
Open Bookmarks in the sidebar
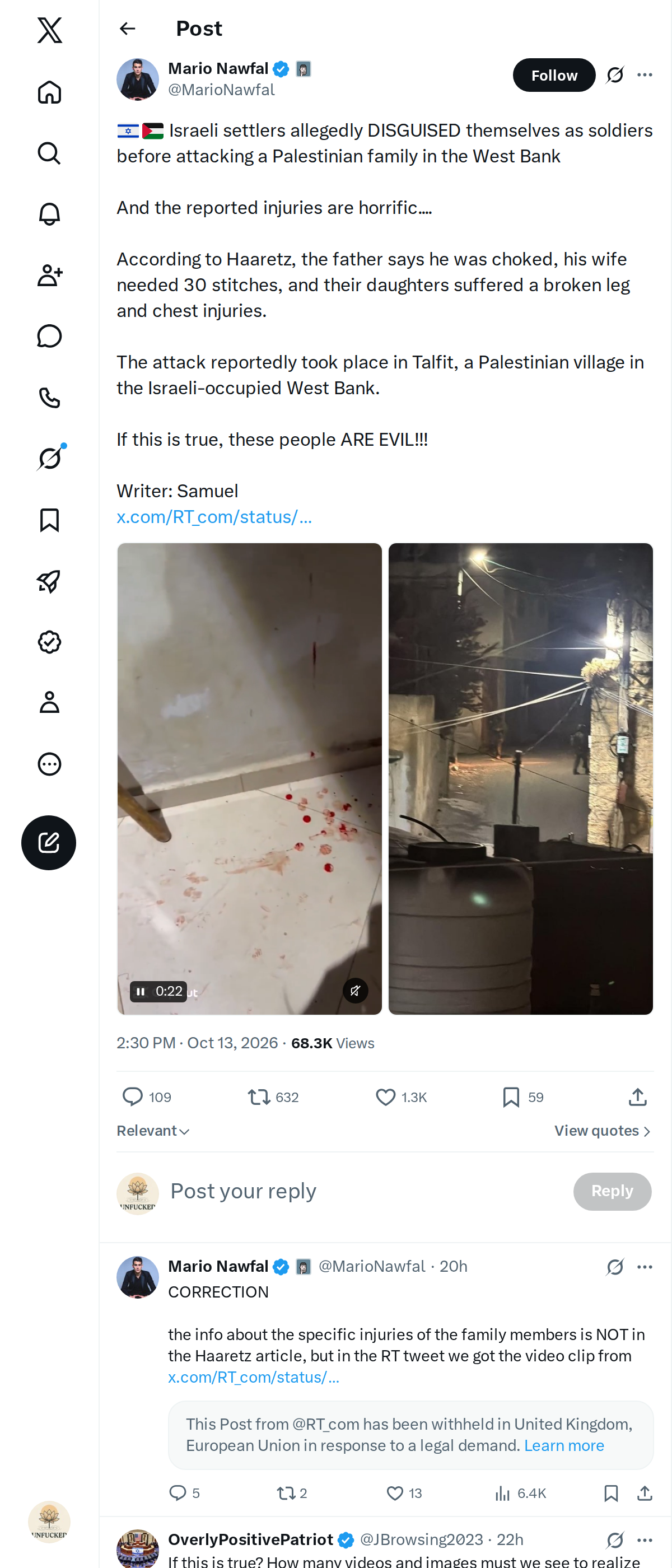[49, 520]
